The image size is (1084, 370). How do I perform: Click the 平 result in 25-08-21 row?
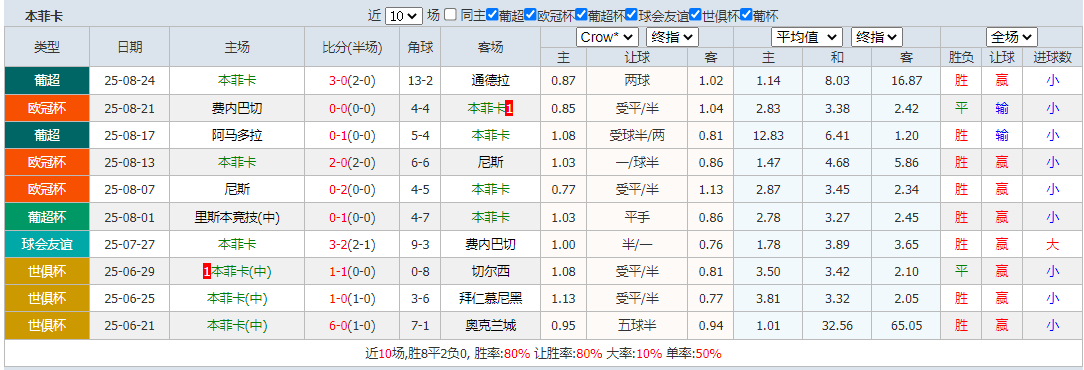coord(961,109)
